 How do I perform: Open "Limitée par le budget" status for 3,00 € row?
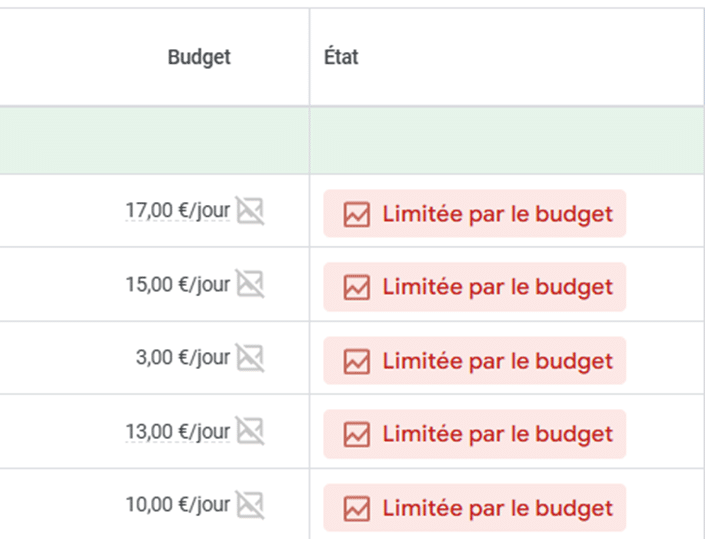pyautogui.click(x=497, y=361)
